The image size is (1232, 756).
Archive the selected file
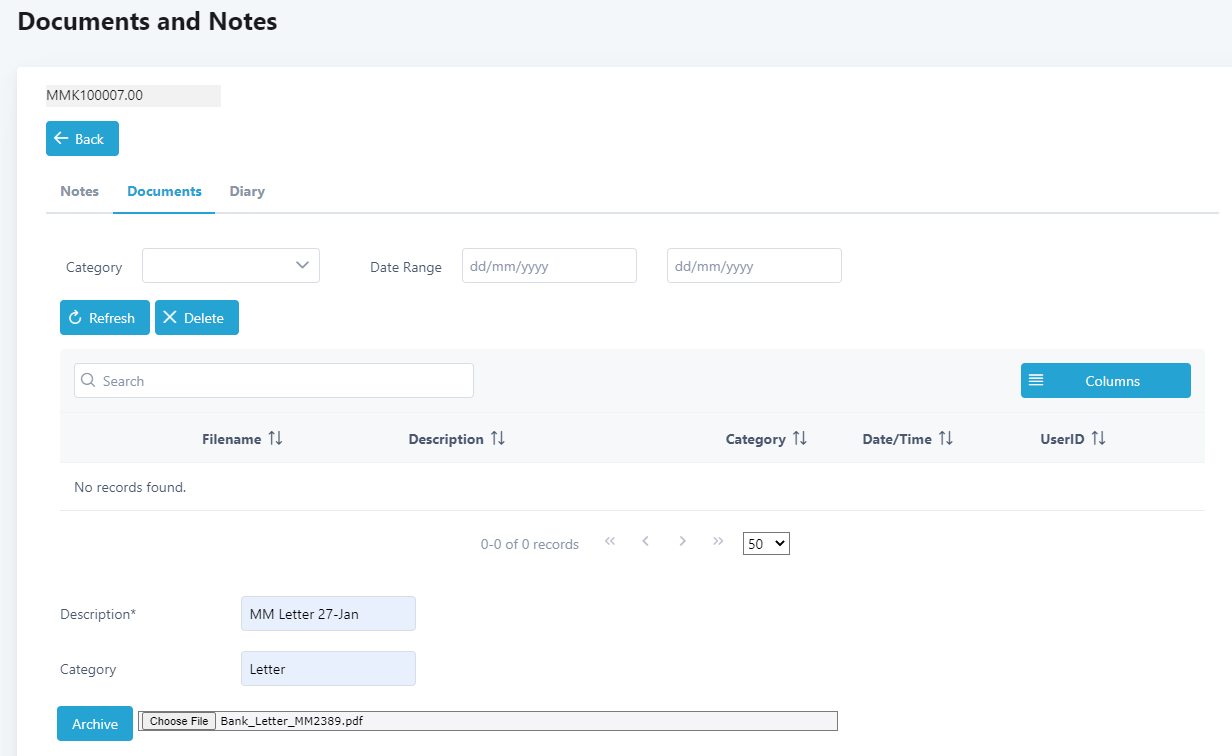tap(95, 724)
